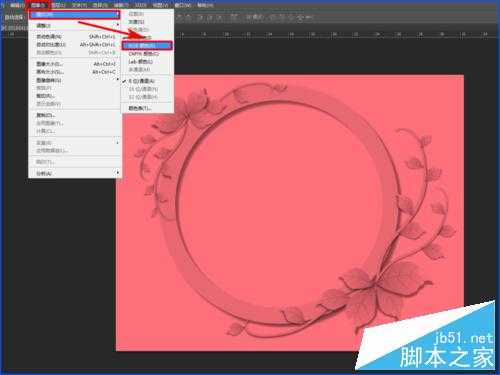Select 灰度 mode in submenu
500x375 pixels.
tap(147, 22)
